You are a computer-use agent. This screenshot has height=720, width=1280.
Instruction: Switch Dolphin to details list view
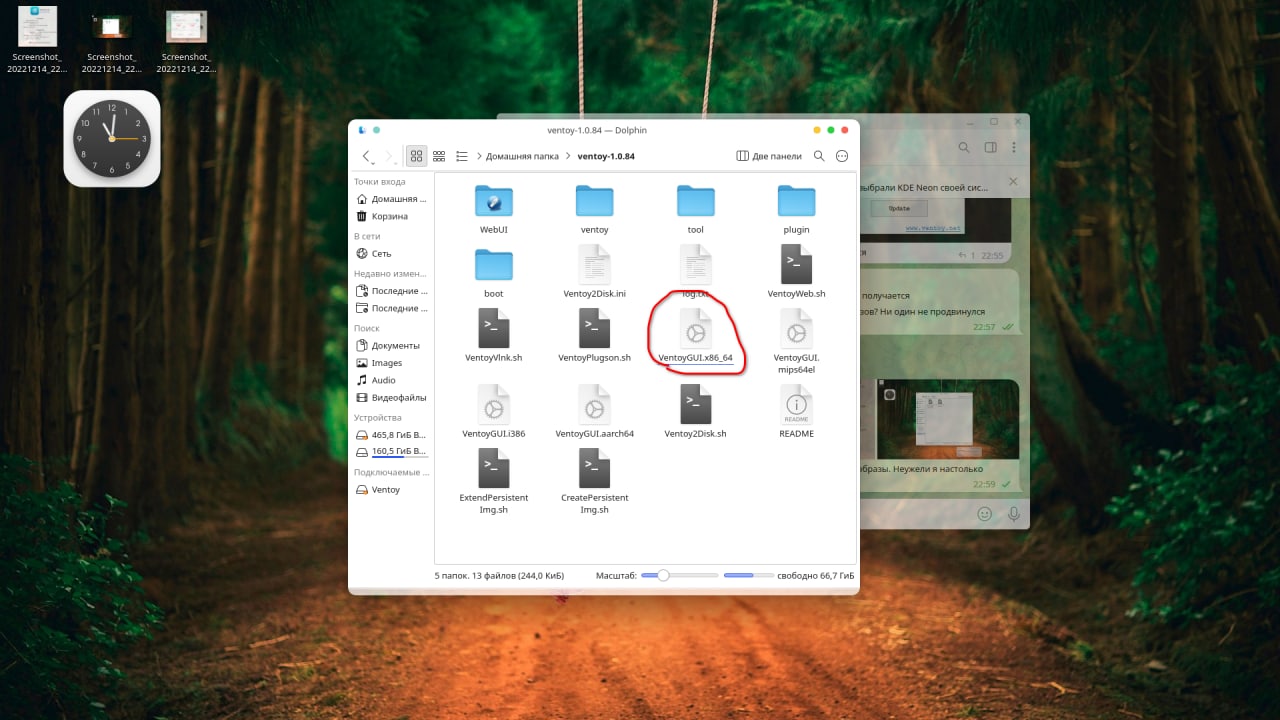[462, 156]
